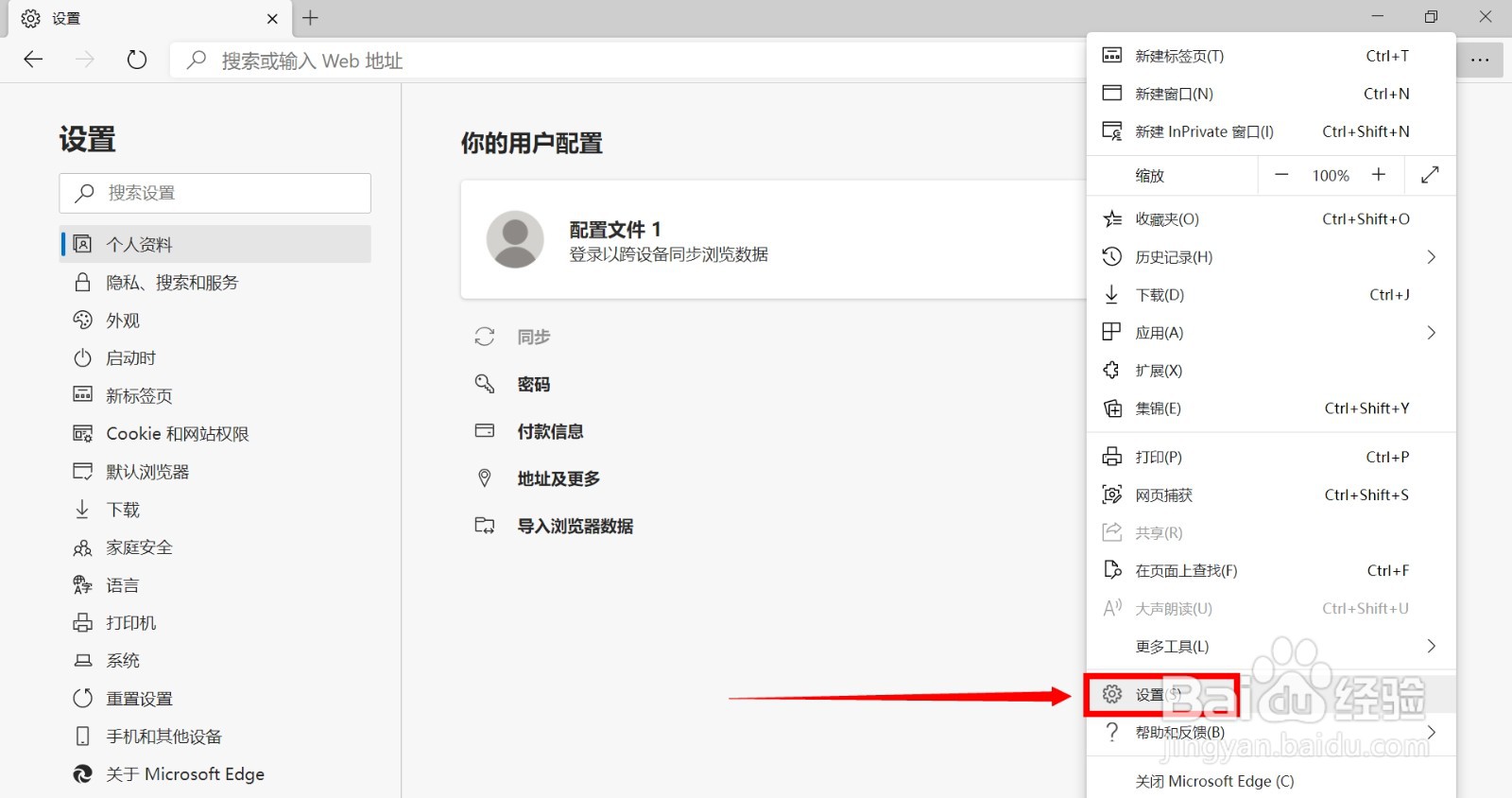Click the 应用 apps grid icon

click(1112, 332)
